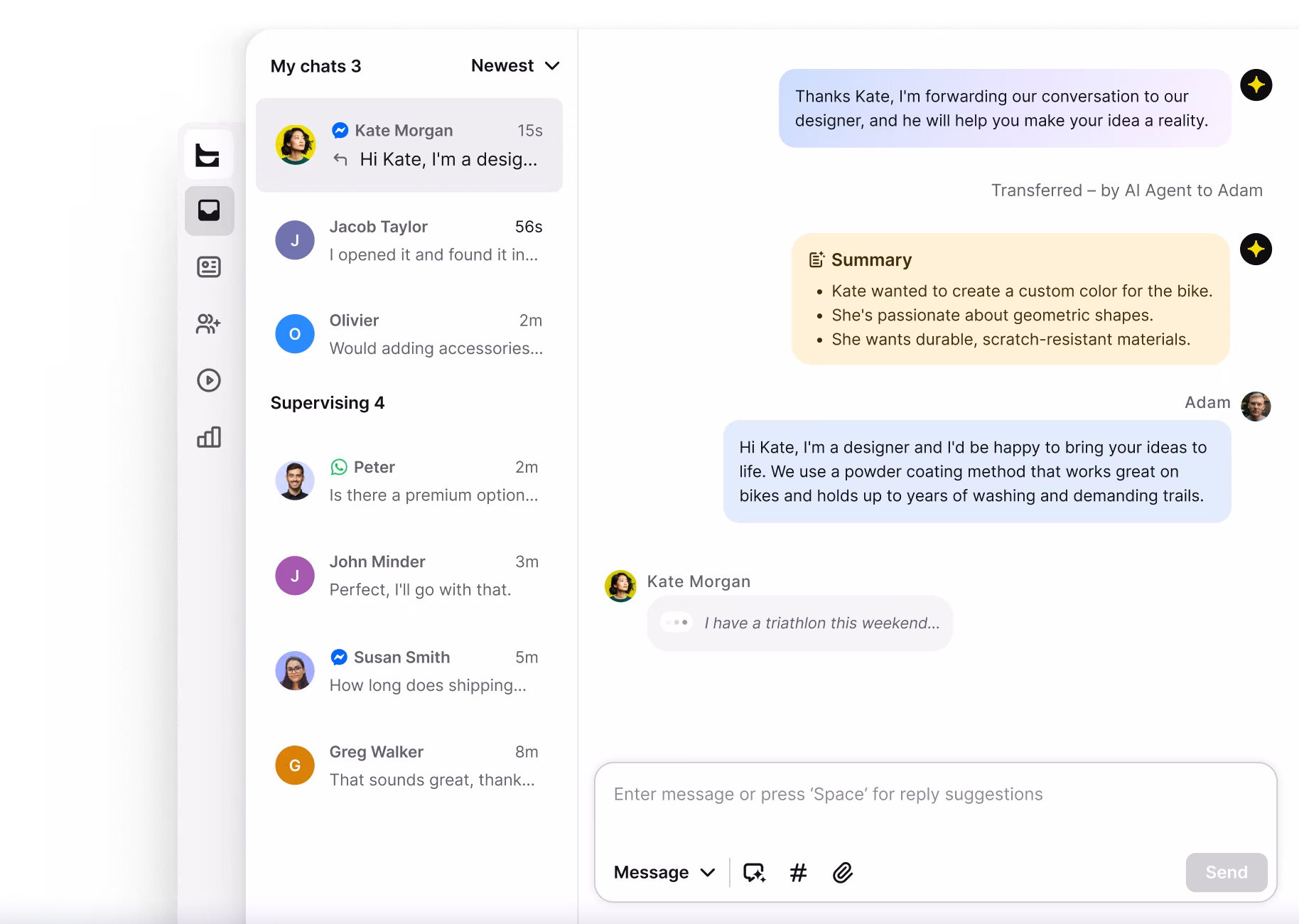Click John Minder's purple J avatar

295,576
